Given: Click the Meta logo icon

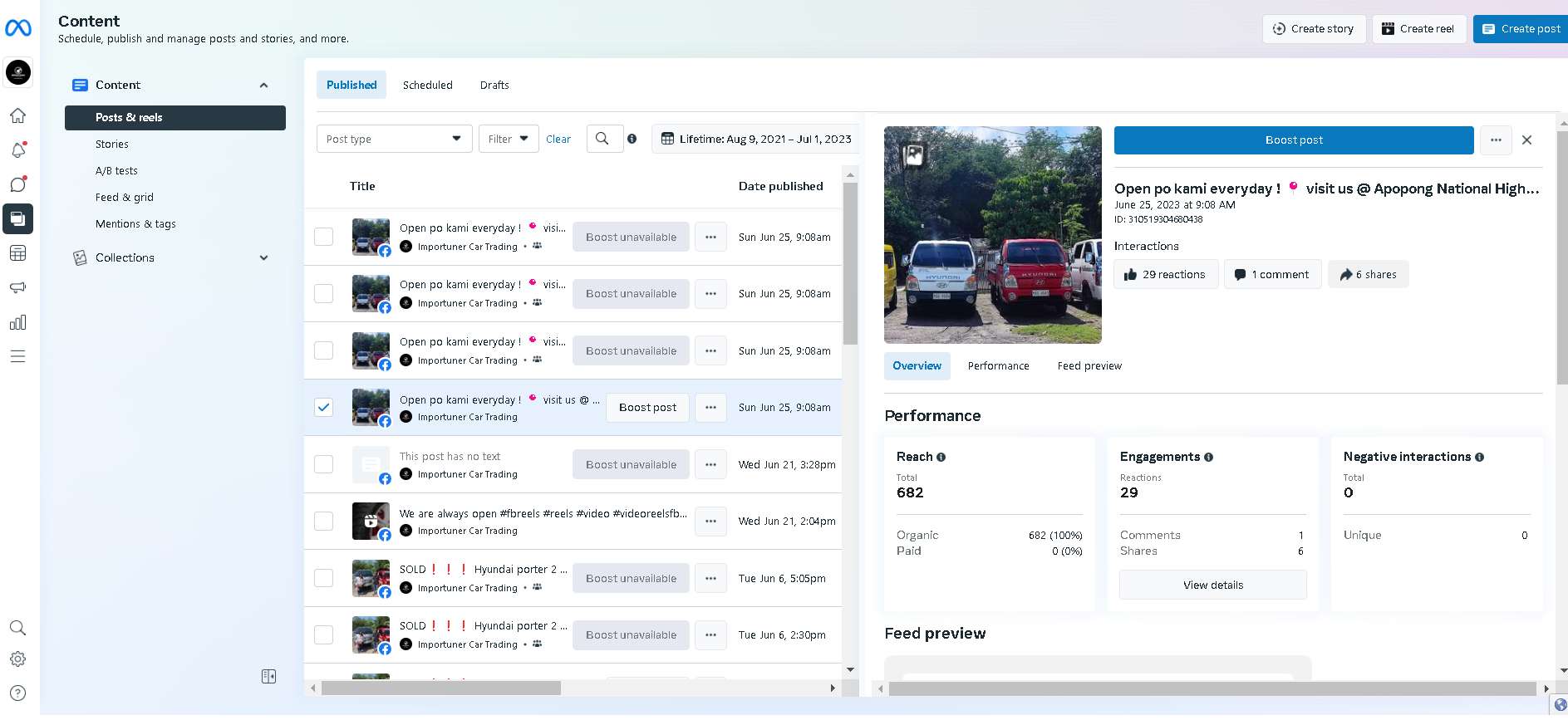Looking at the screenshot, I should click(18, 28).
